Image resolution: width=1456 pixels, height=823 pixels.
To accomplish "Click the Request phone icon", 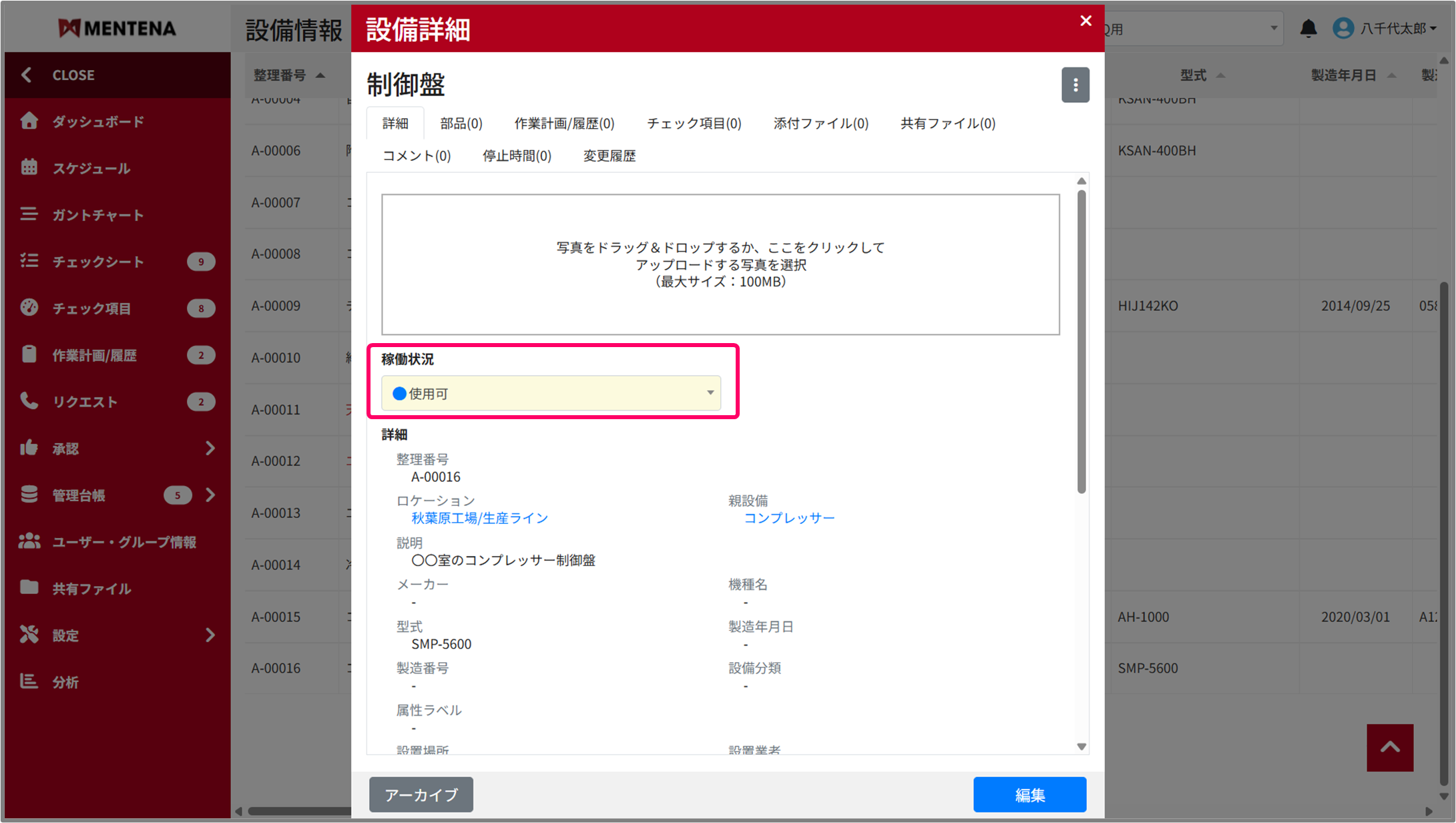I will click(x=29, y=401).
